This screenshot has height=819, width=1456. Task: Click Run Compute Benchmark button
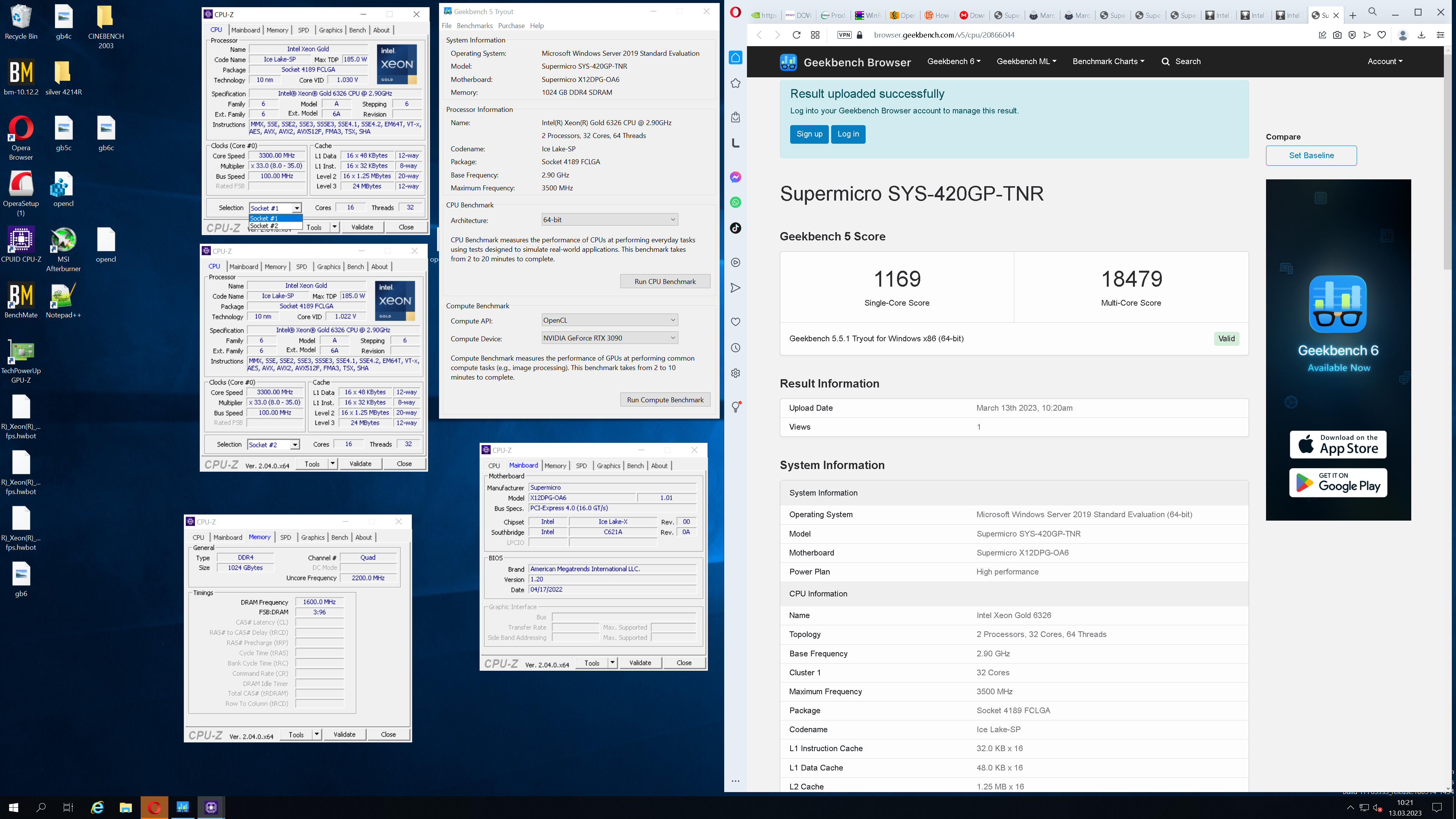click(665, 400)
